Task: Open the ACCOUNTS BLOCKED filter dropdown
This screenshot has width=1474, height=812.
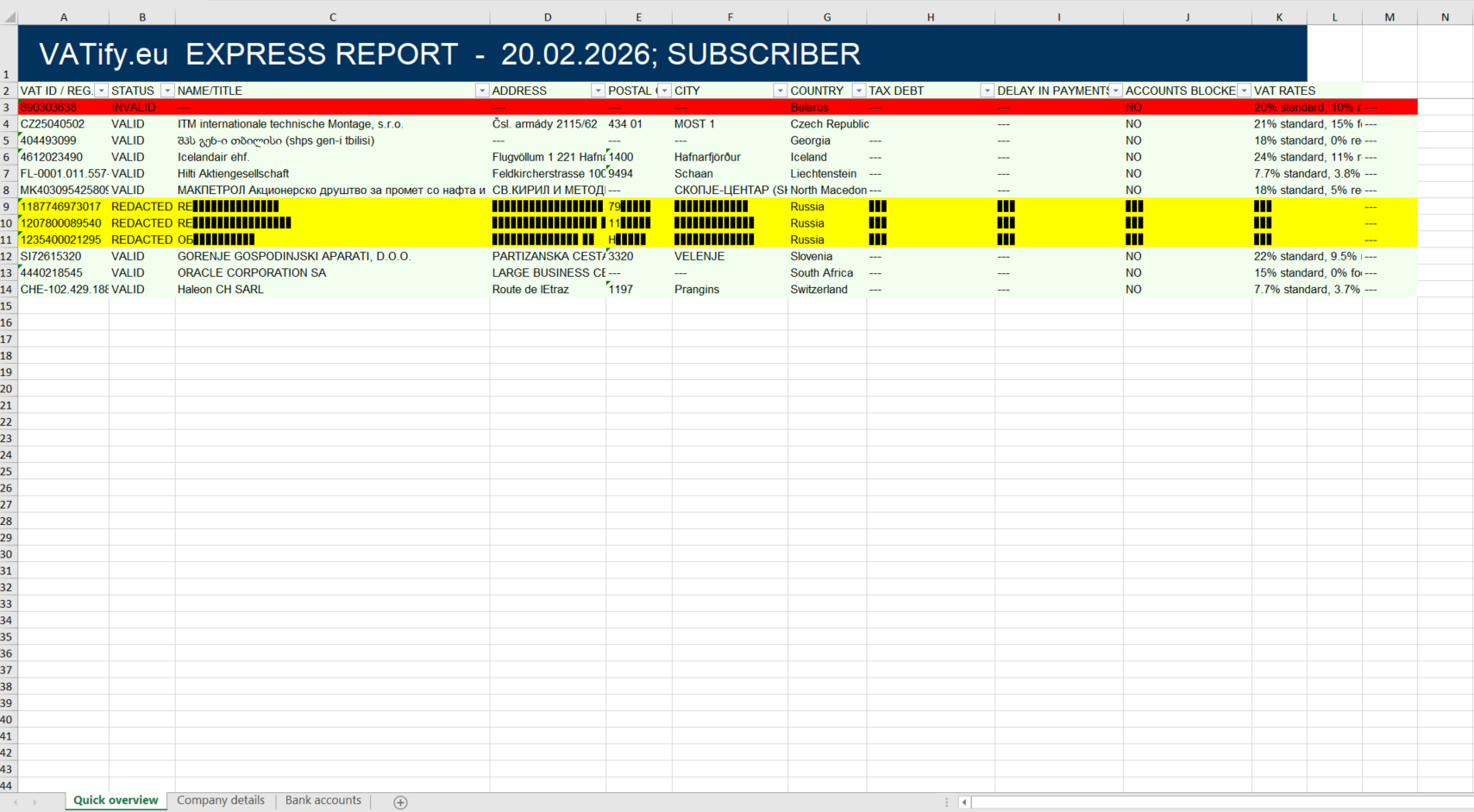Action: click(1244, 91)
